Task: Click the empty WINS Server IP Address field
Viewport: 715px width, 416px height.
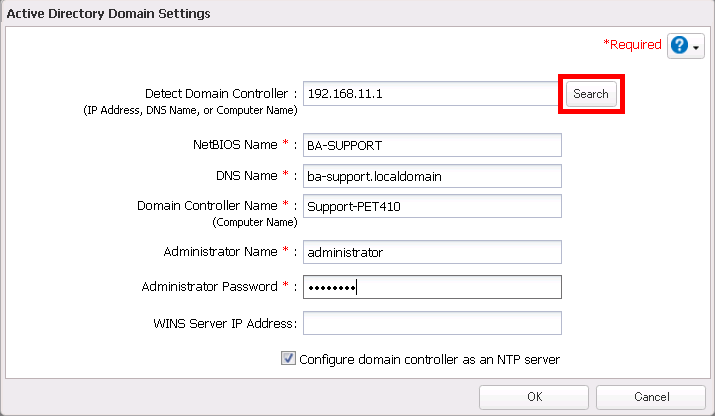Action: (x=431, y=323)
